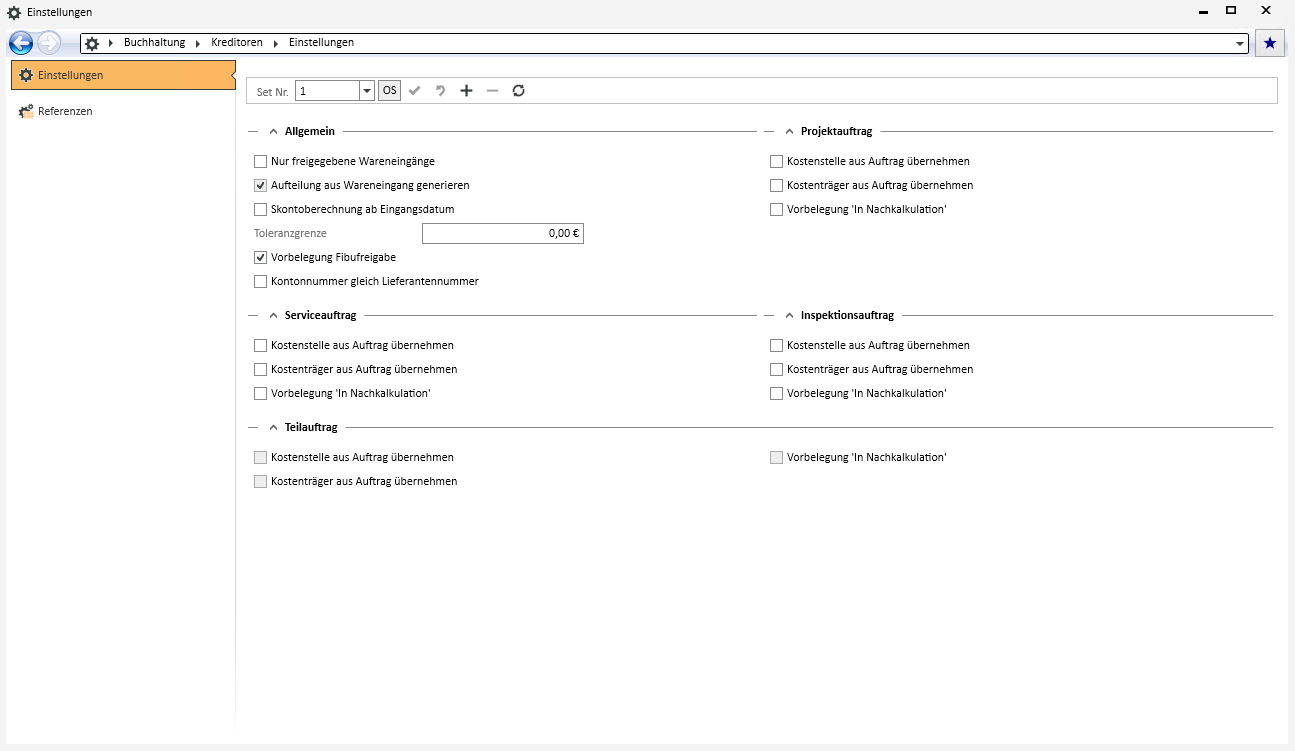Click the Set Nr. label

point(273,92)
